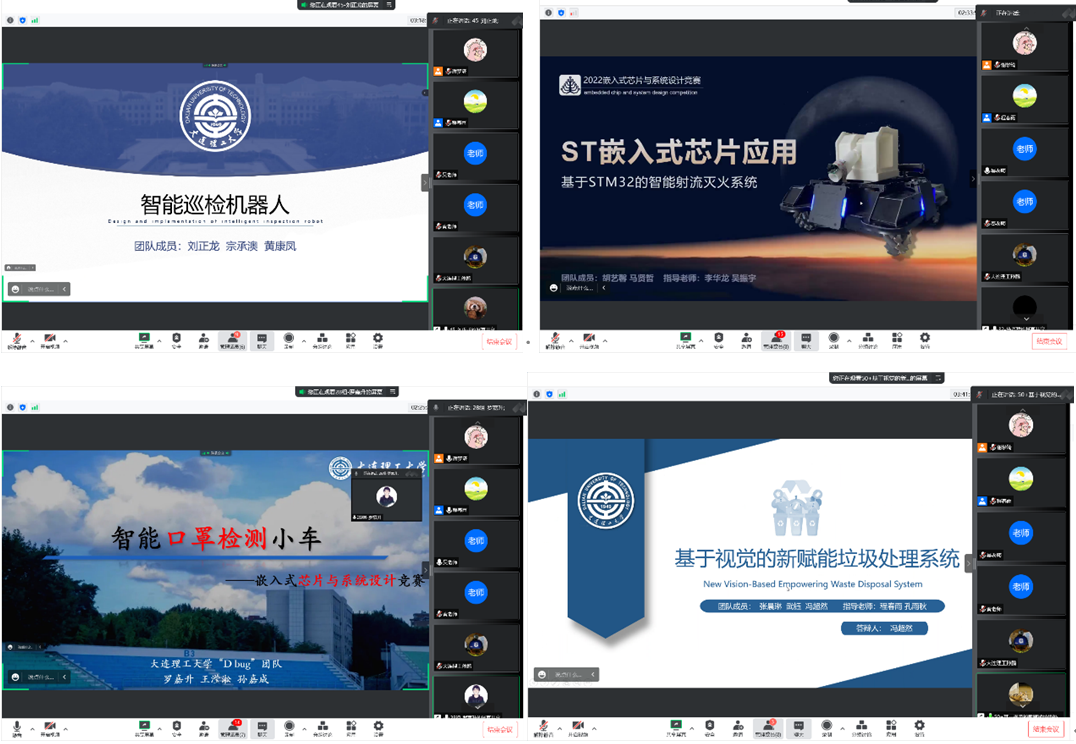Expand video options arrow beside top-right camera
The image size is (1076, 744).
pos(606,340)
